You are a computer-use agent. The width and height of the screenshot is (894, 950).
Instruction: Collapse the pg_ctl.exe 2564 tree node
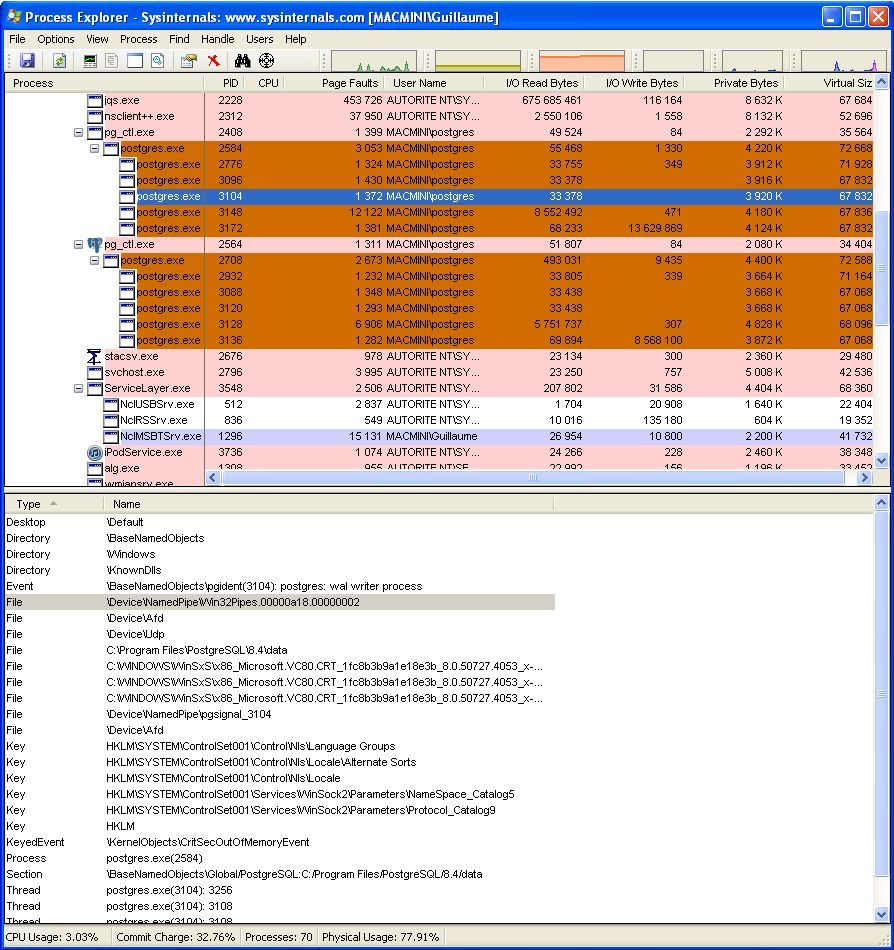click(x=78, y=244)
